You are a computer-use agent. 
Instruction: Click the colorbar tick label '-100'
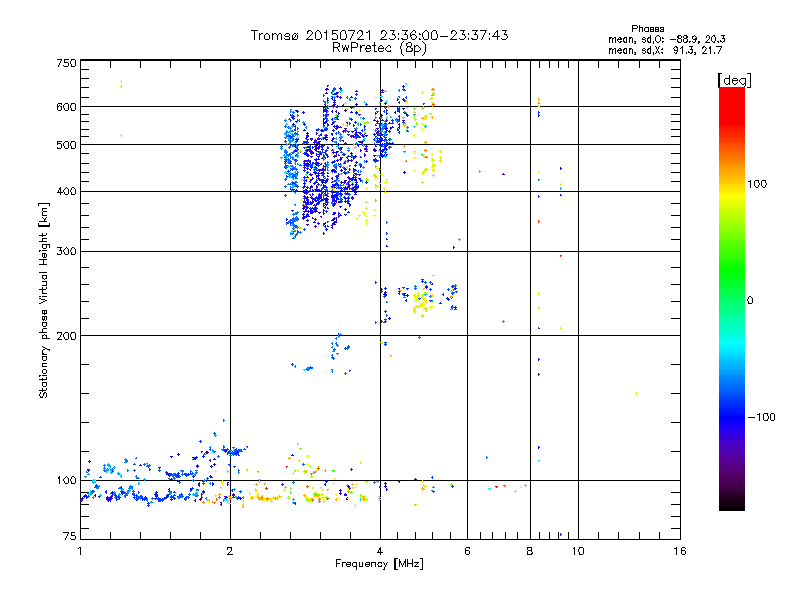coord(761,417)
